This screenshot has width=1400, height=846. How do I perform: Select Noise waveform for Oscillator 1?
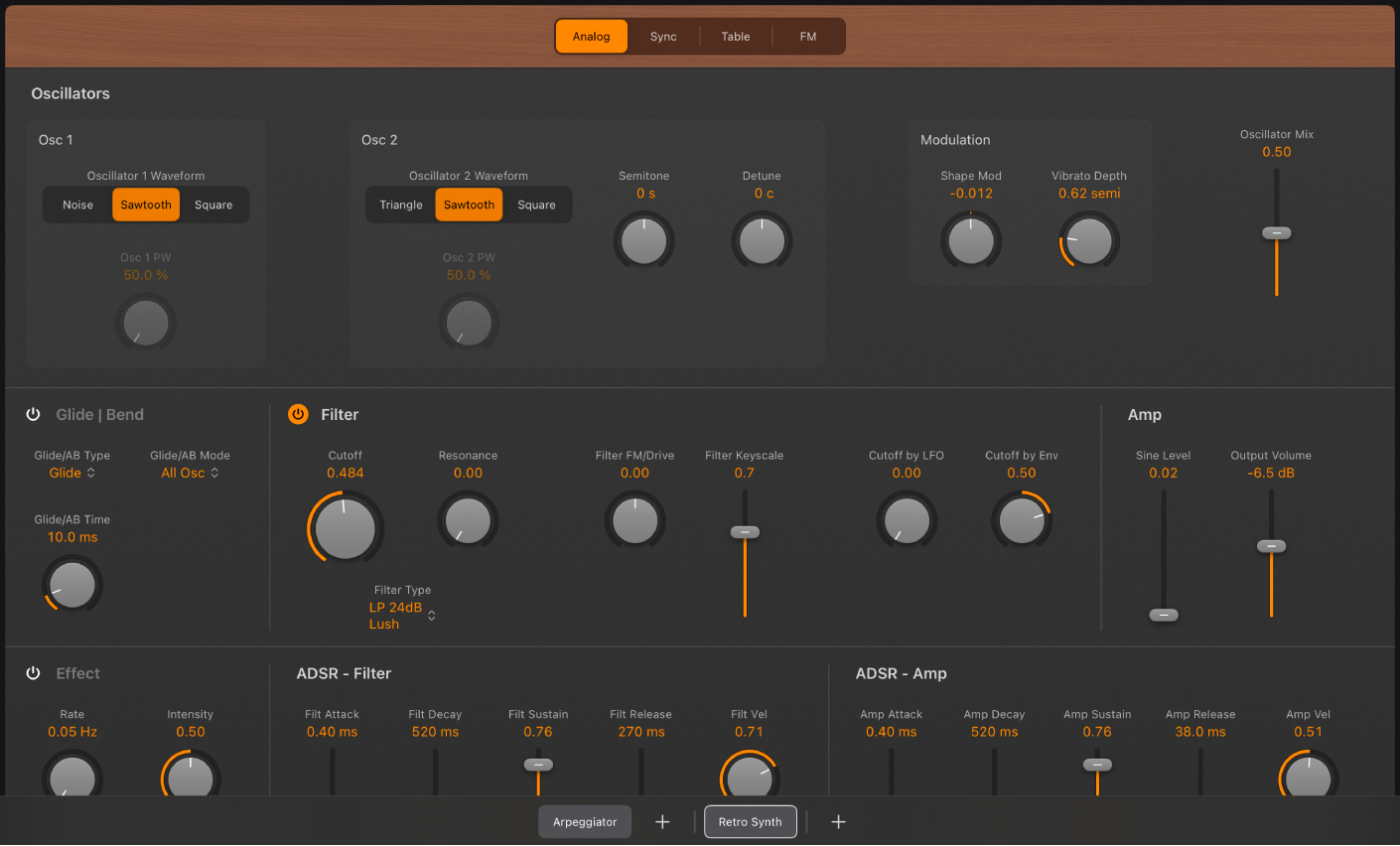click(77, 205)
